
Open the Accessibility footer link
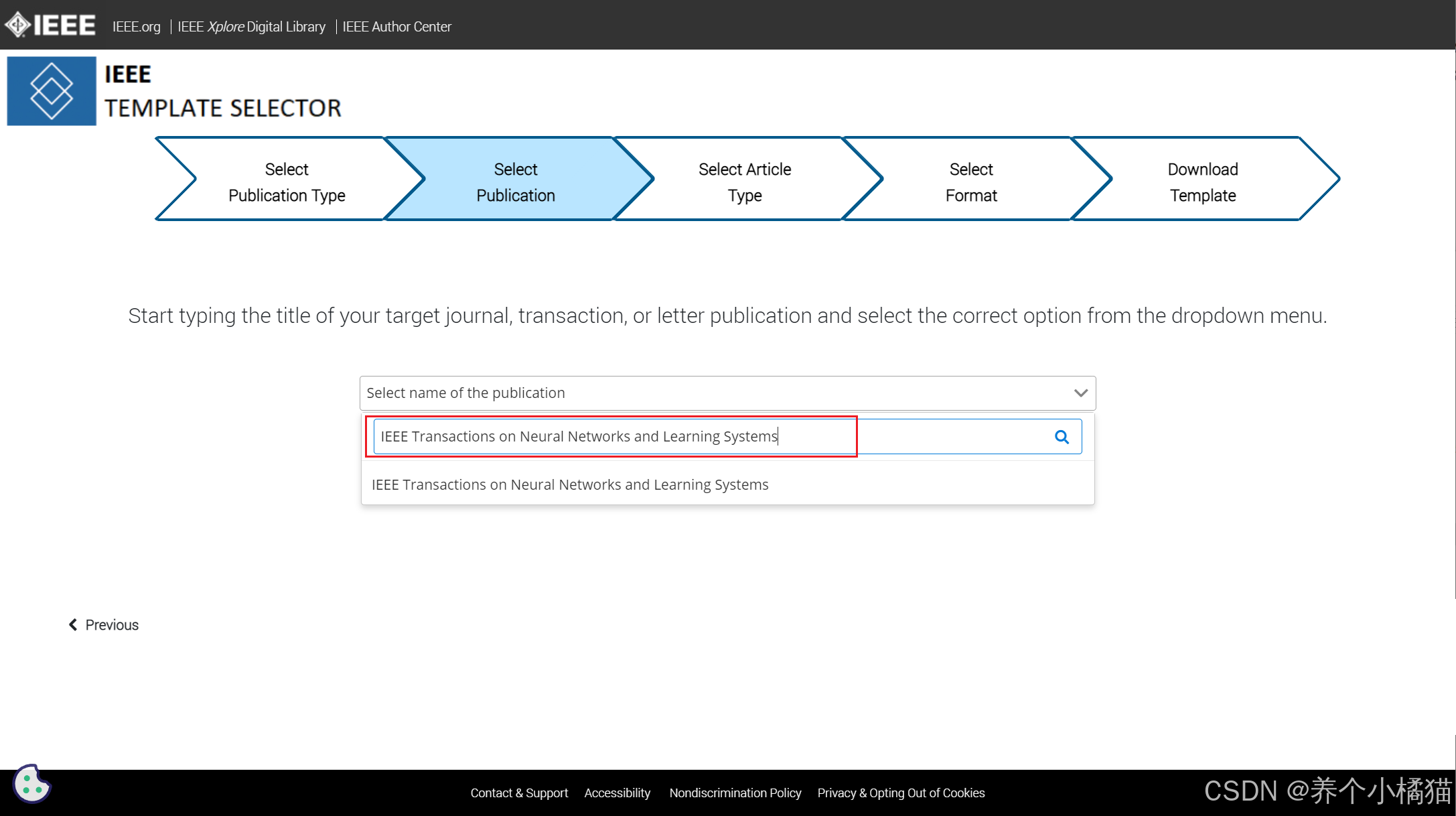(x=617, y=793)
